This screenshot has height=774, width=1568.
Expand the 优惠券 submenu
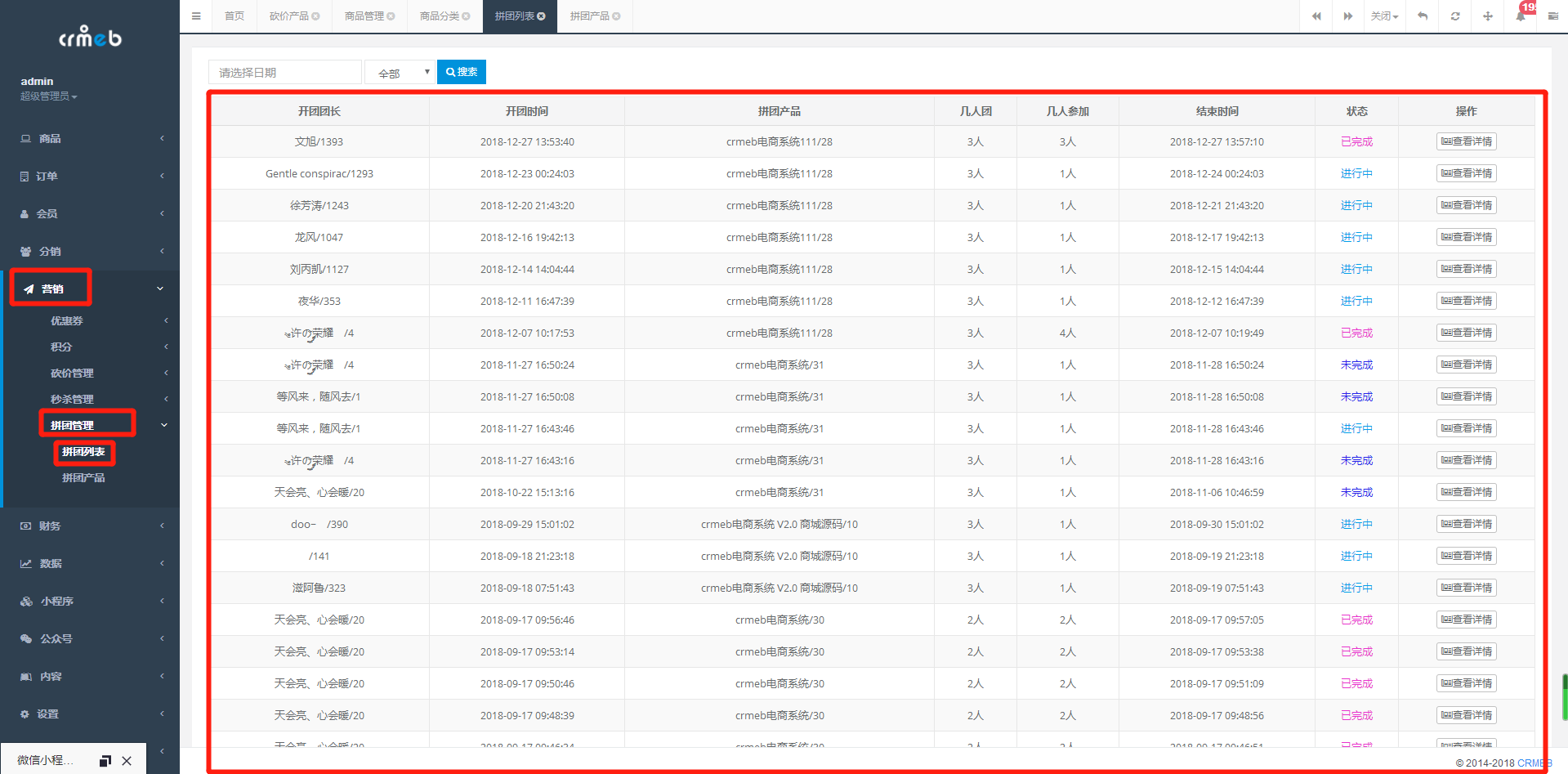(90, 321)
